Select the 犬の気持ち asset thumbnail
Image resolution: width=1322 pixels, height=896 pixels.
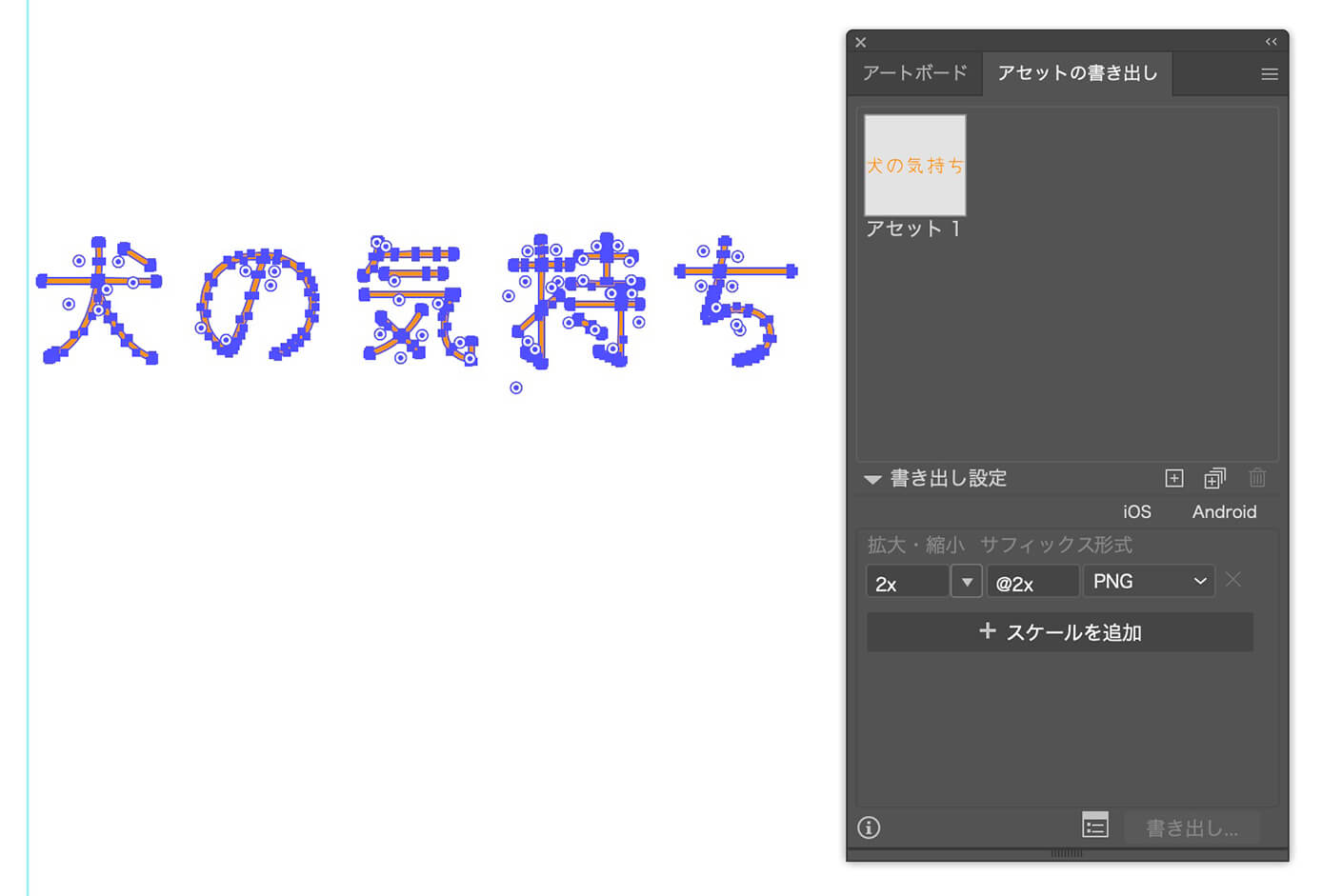[x=914, y=166]
